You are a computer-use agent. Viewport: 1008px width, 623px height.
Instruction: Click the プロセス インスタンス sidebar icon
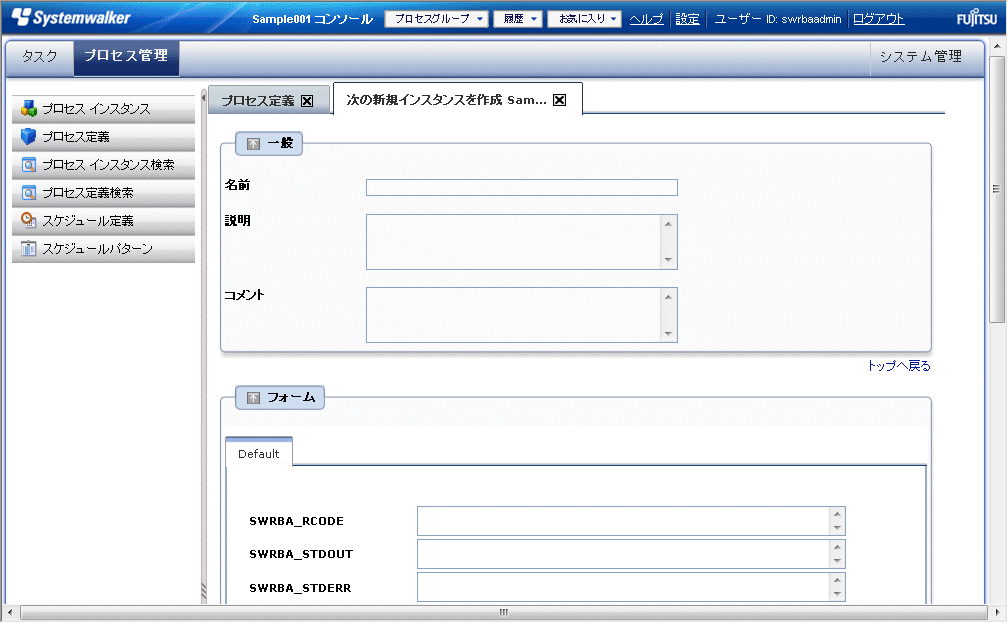[x=29, y=109]
